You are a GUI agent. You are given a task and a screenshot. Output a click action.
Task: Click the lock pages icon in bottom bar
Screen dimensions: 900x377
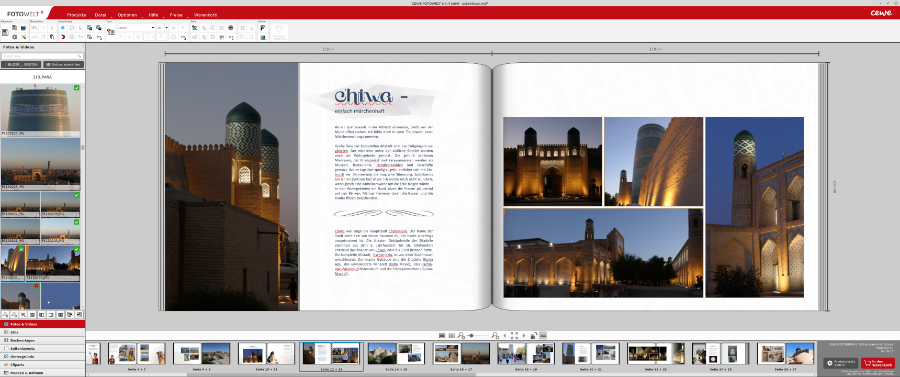tap(534, 335)
